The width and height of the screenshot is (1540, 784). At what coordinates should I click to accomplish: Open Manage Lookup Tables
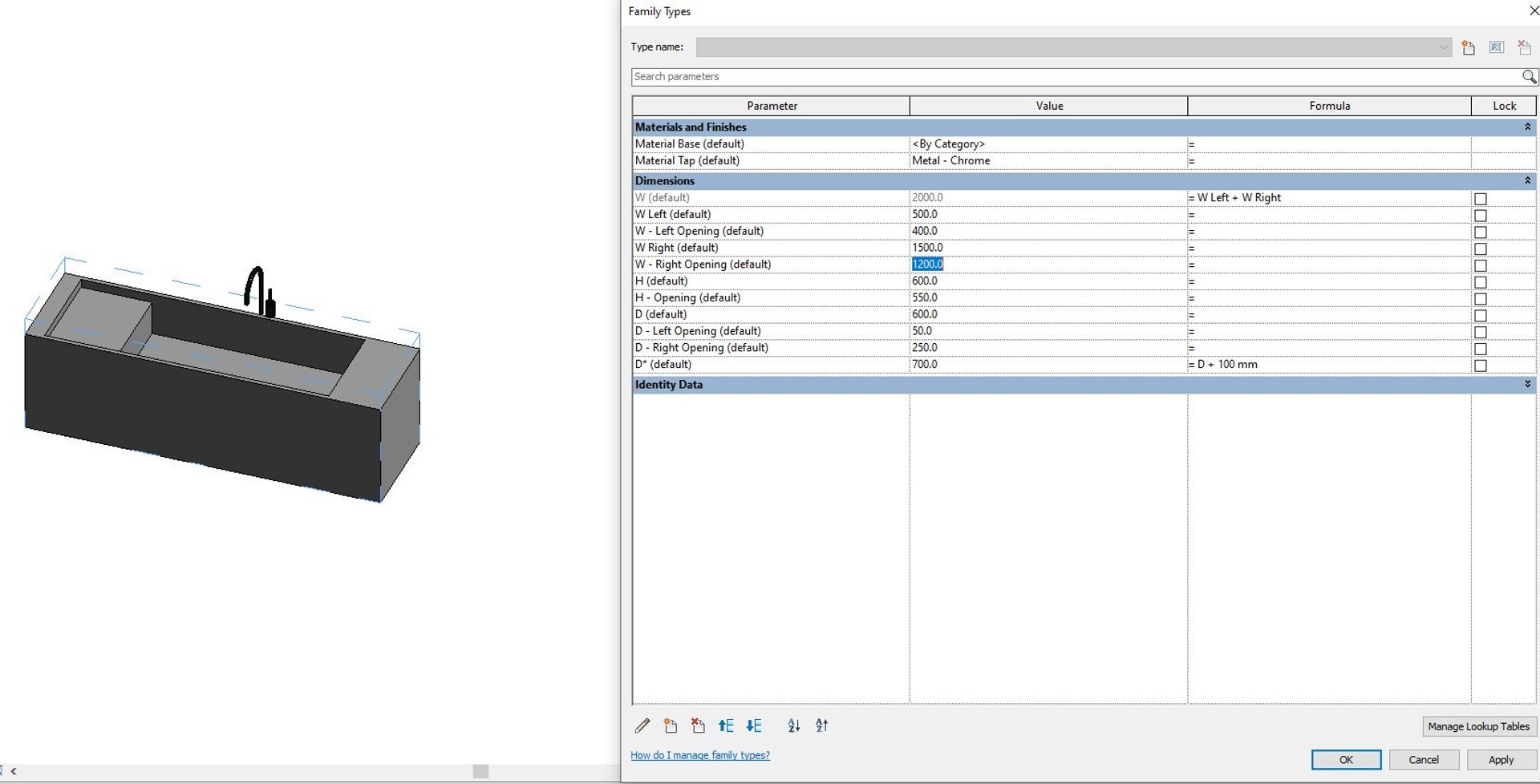(x=1478, y=726)
